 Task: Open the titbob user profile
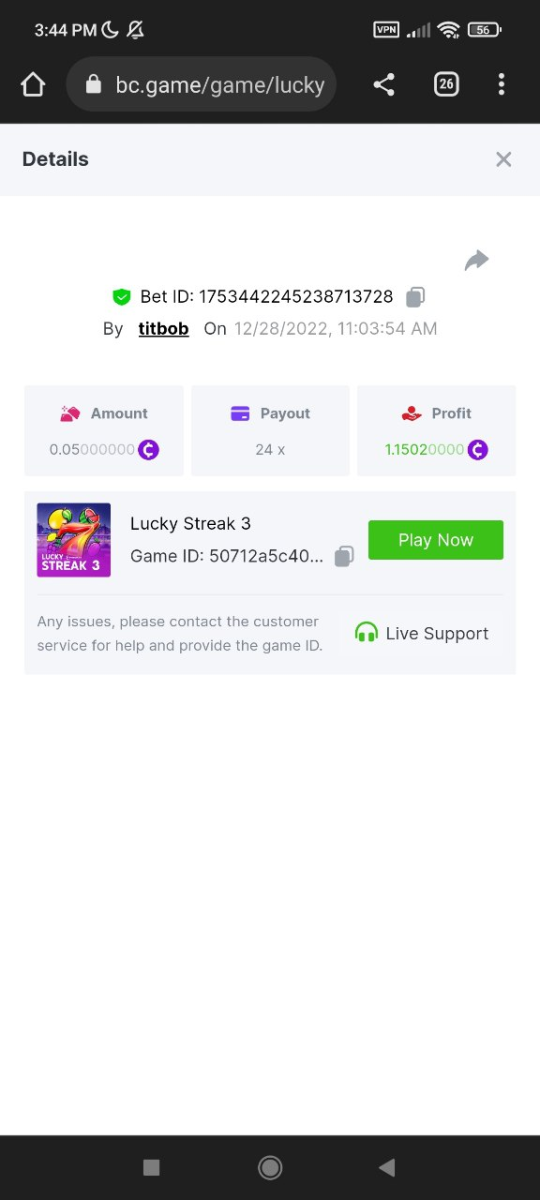tap(163, 329)
